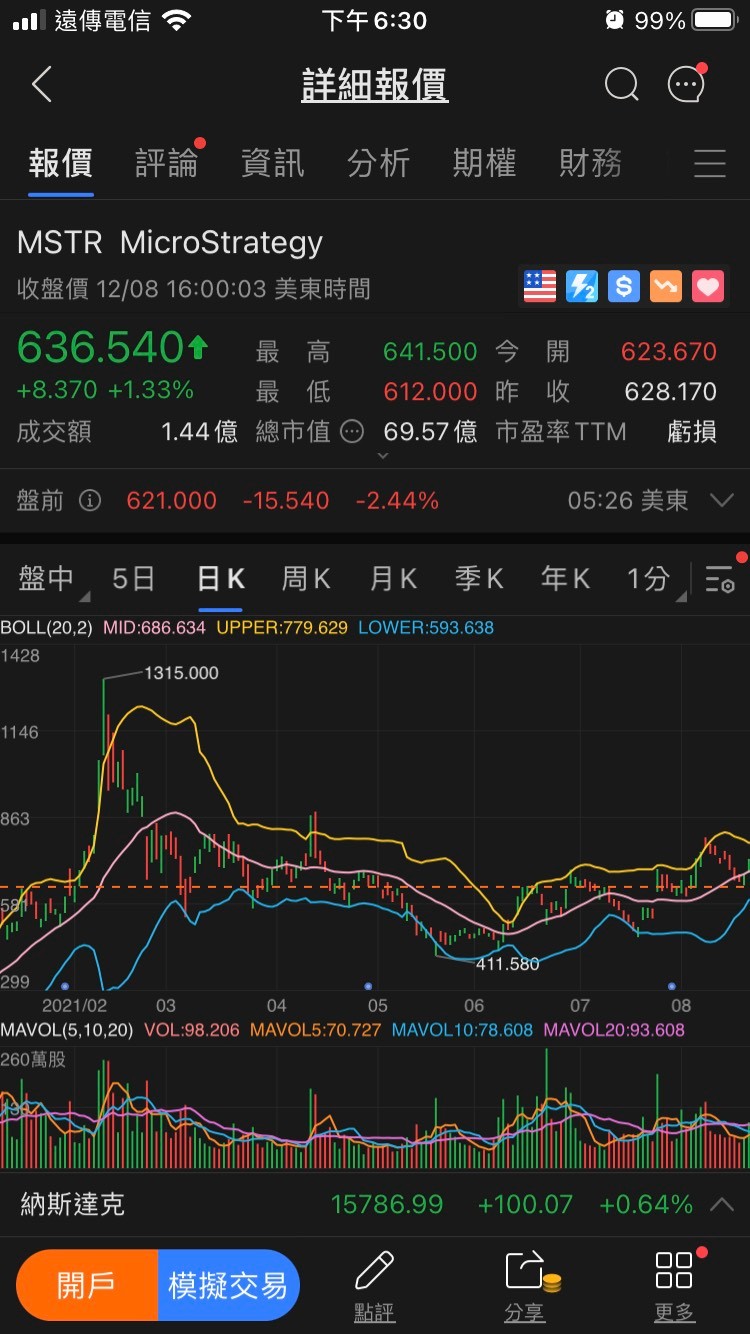Select the 年K chart period
This screenshot has width=750, height=1334.
[x=565, y=579]
